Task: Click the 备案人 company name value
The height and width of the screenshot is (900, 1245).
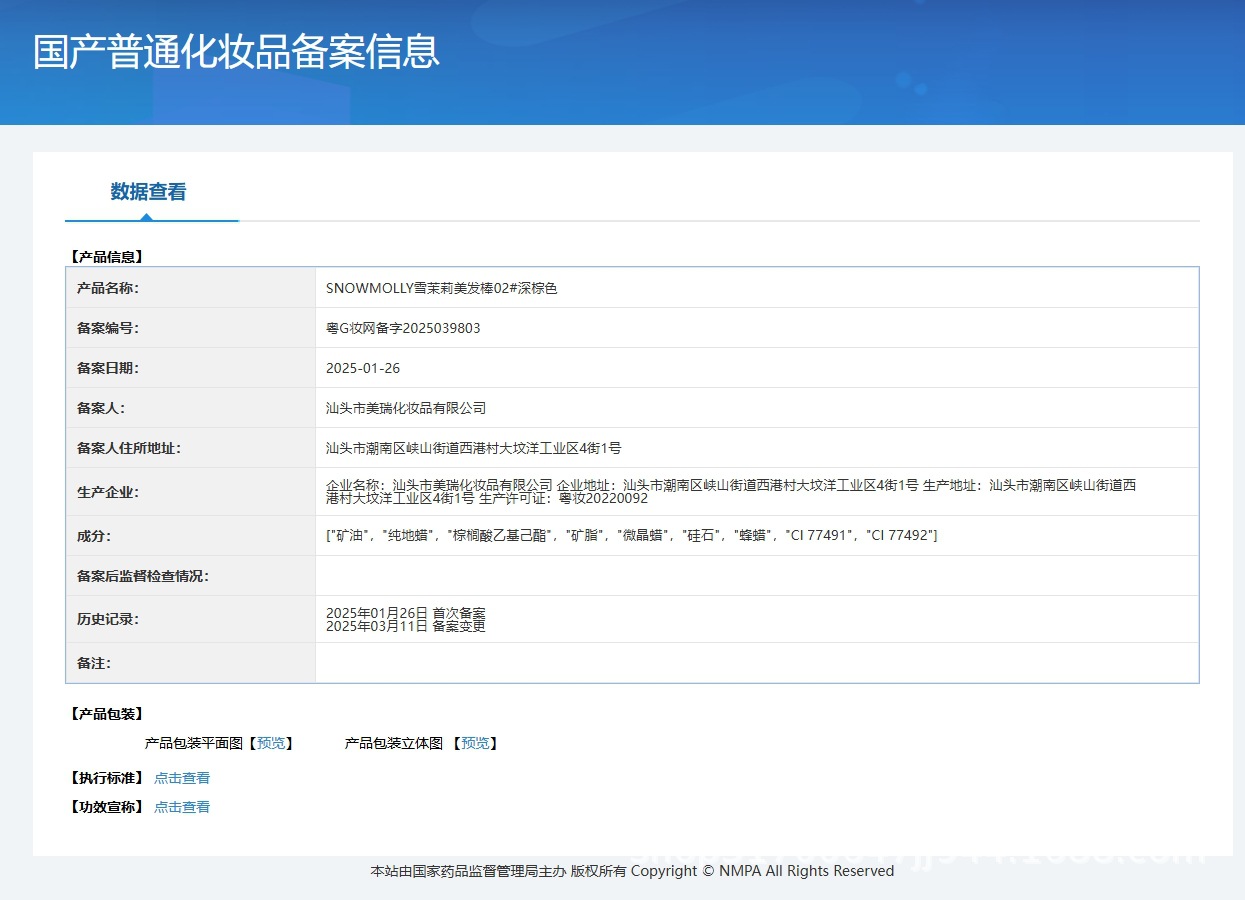Action: pos(406,408)
